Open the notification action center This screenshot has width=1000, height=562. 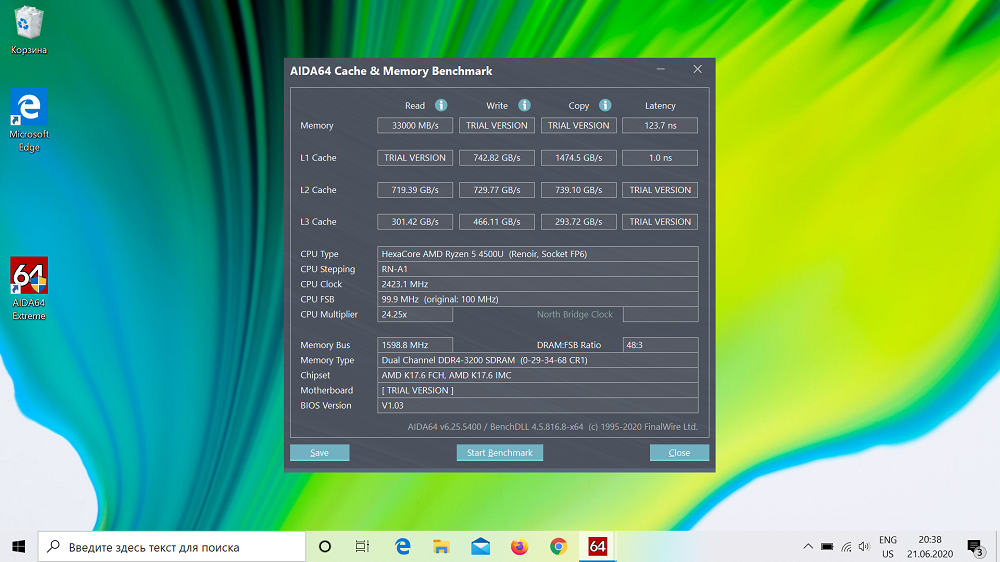[974, 547]
